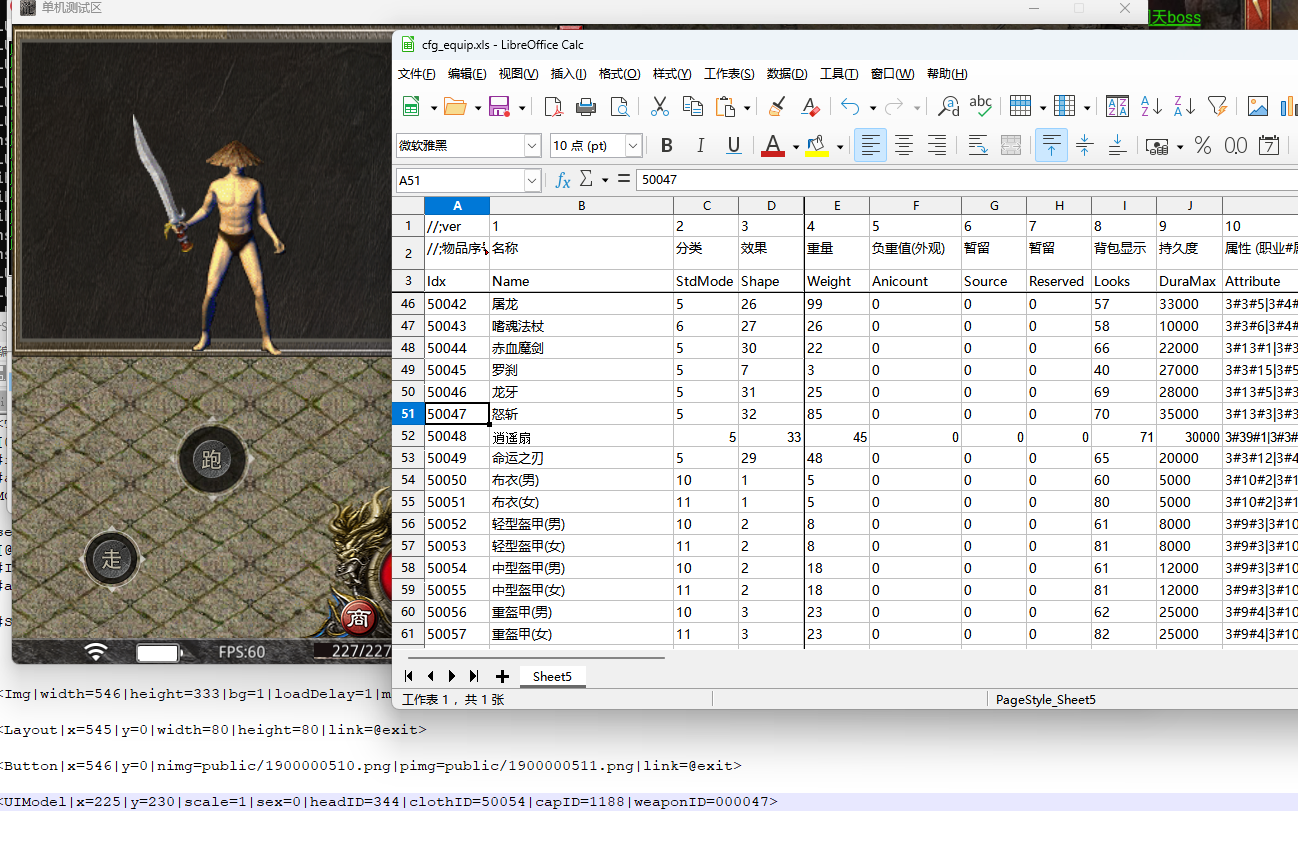
Task: Open Function Wizard fx icon
Action: click(x=562, y=180)
